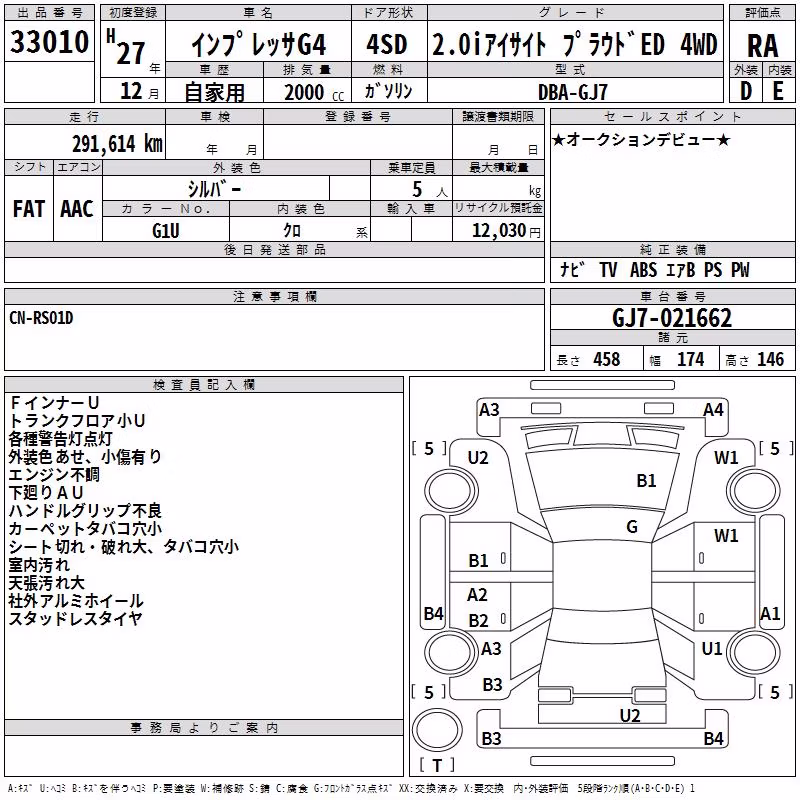The image size is (800, 800).
Task: Select the interior color クロ
Action: coord(292,231)
